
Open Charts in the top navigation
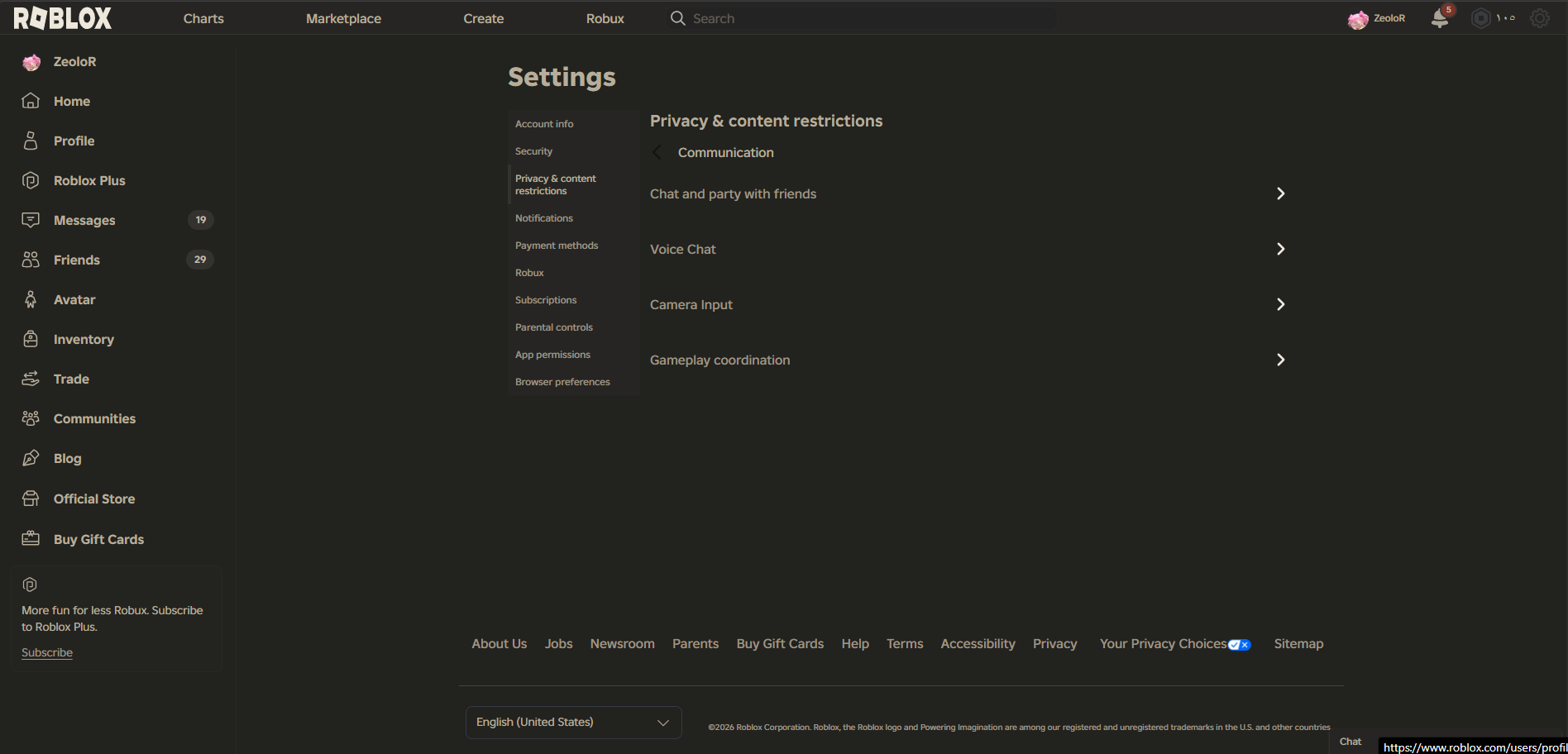coord(203,18)
